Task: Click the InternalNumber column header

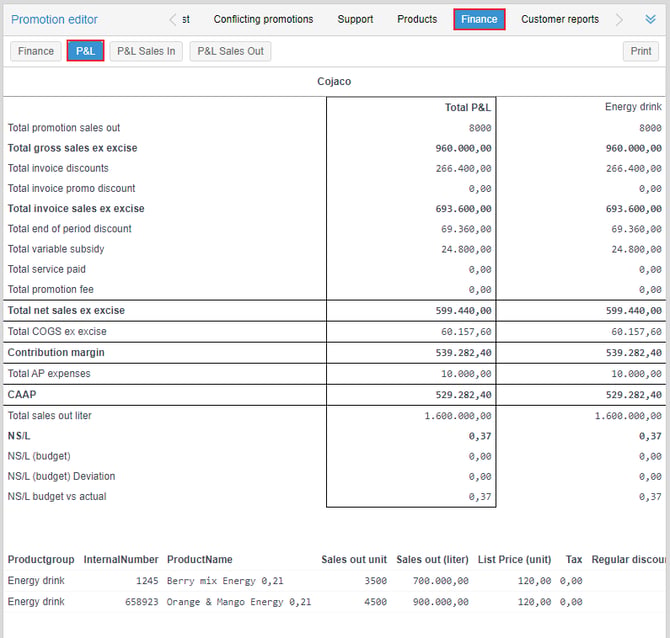Action: pyautogui.click(x=121, y=559)
